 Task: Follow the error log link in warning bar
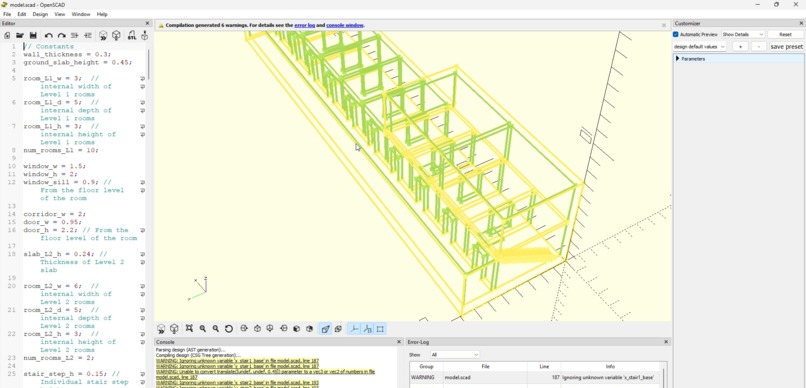point(305,25)
